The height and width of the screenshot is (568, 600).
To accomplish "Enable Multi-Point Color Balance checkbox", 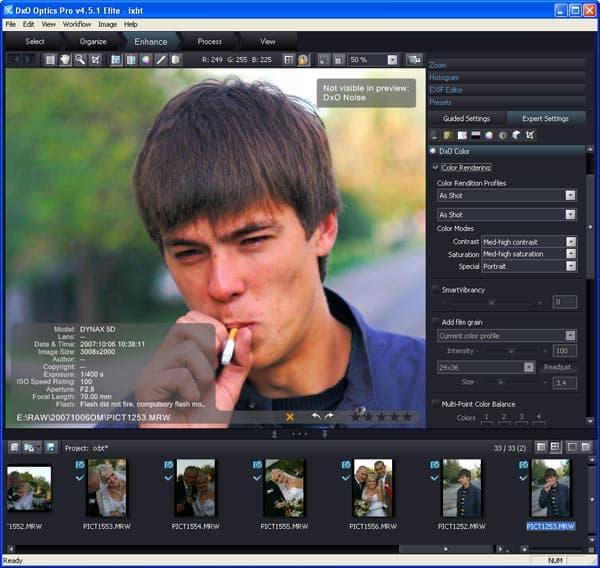I will point(435,404).
